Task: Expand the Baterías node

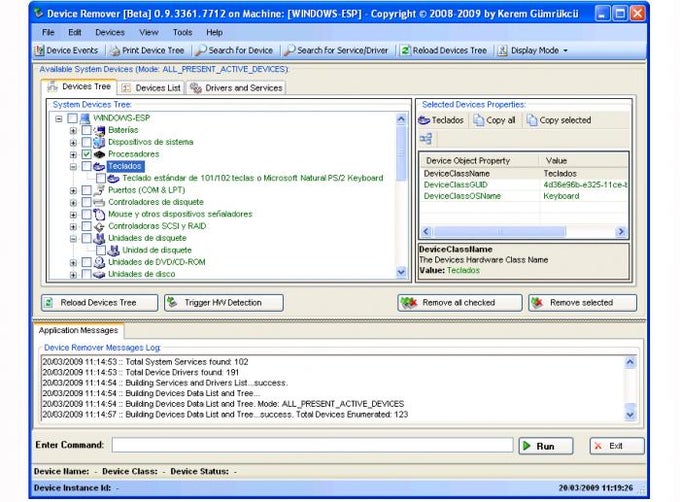Action: 73,130
